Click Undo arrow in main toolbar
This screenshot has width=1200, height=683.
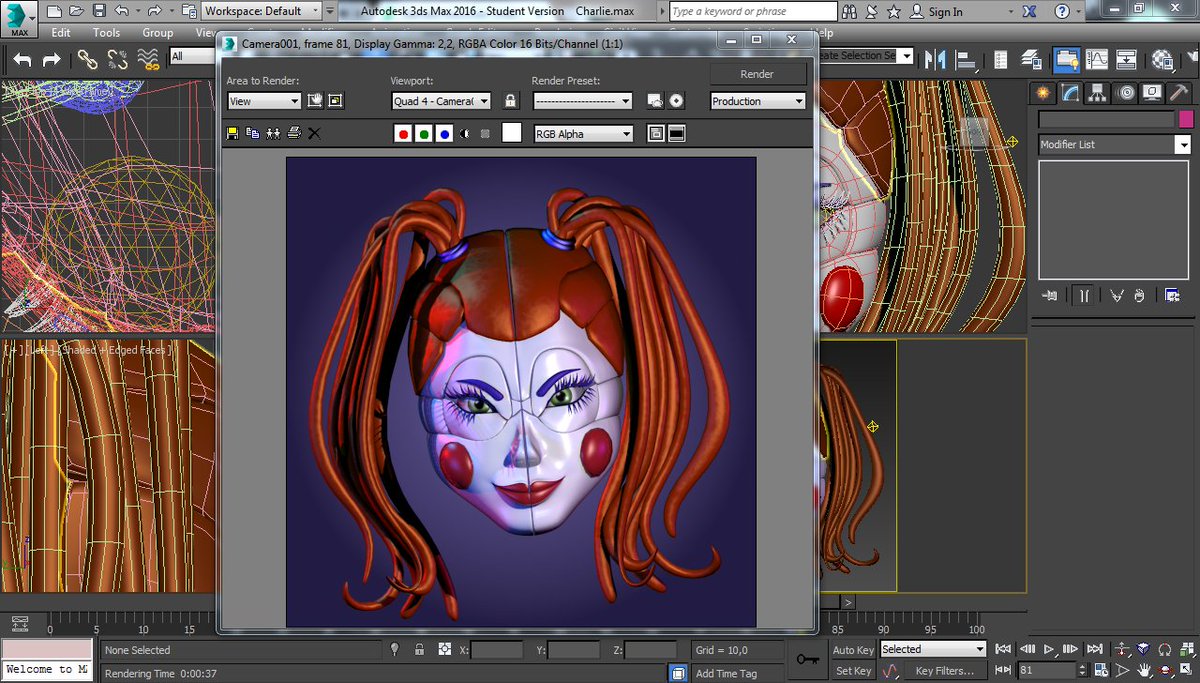coord(22,60)
